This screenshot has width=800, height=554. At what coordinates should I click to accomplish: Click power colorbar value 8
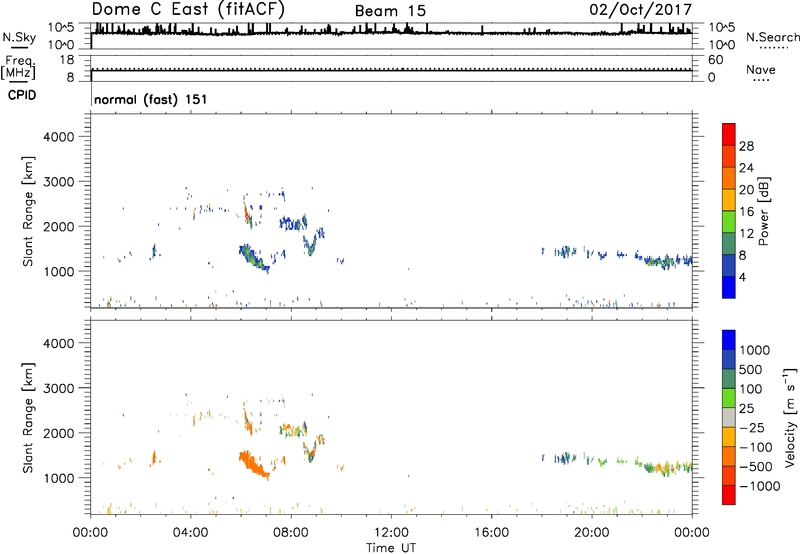pos(743,256)
